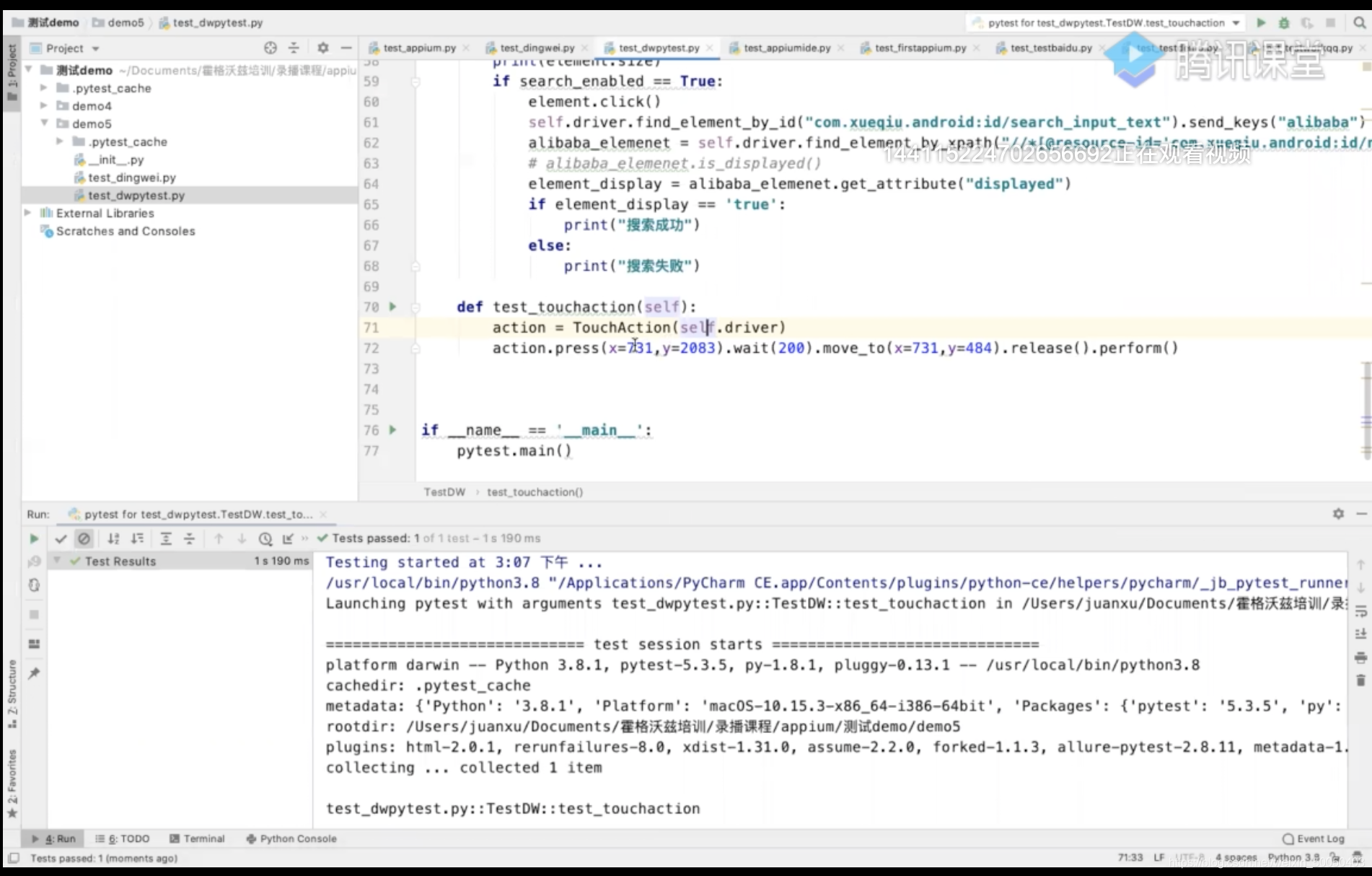Collapse all test results

[x=189, y=538]
